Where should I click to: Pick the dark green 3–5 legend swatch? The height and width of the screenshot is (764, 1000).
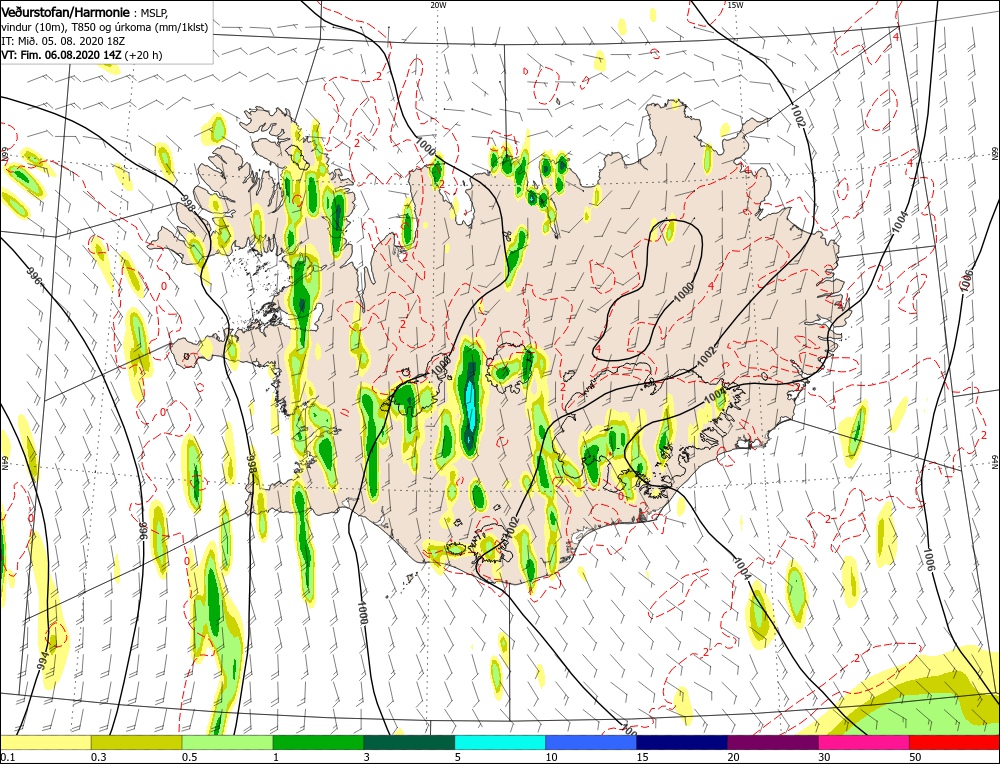[409, 742]
